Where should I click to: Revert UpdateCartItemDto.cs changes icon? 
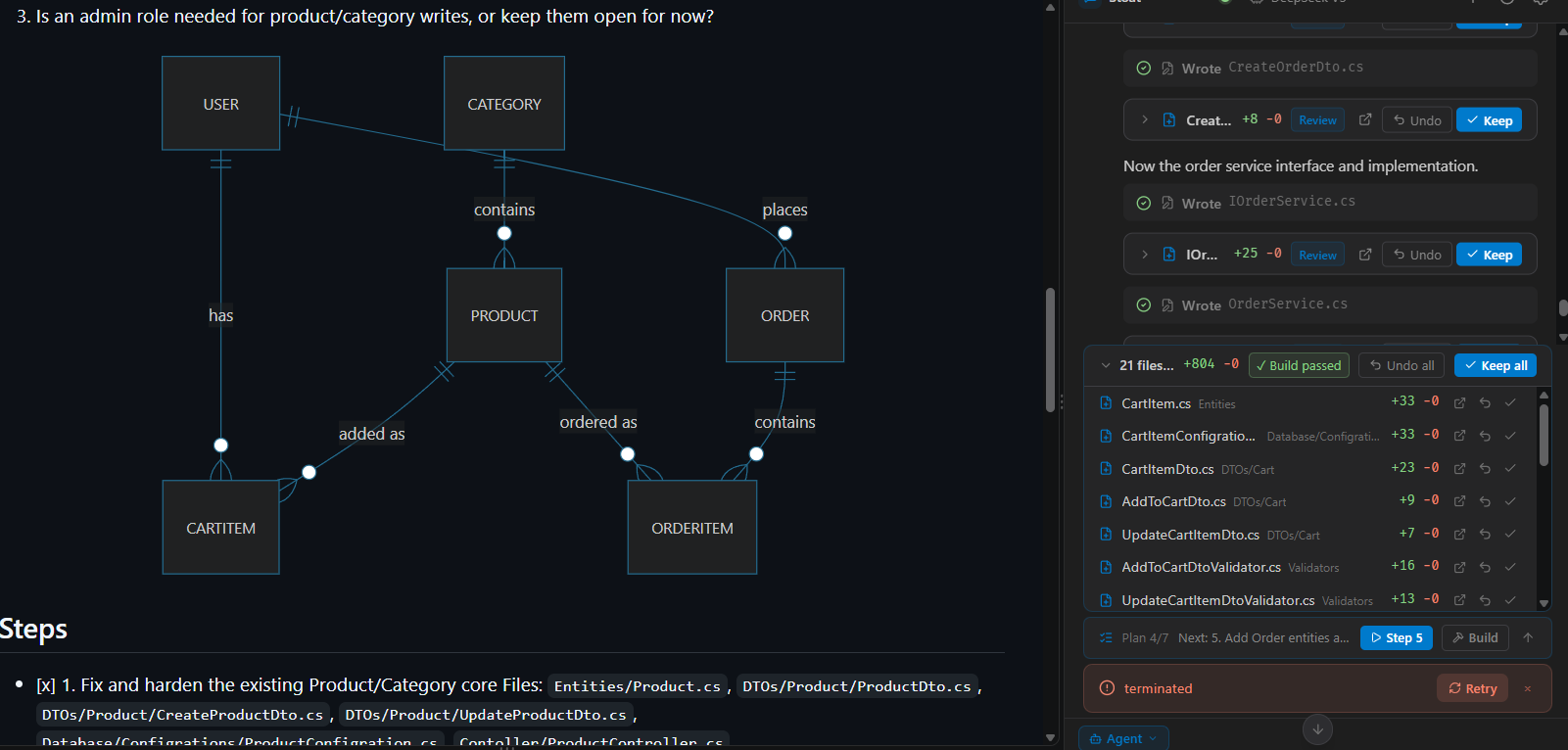tap(1485, 534)
